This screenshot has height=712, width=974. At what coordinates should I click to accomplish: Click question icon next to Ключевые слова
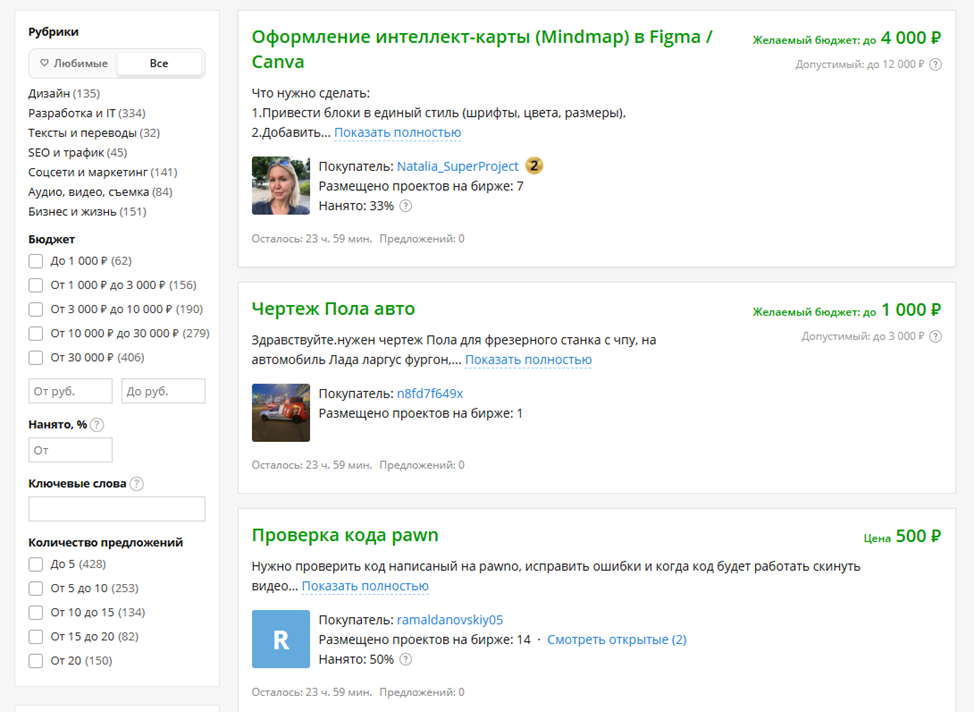[137, 483]
